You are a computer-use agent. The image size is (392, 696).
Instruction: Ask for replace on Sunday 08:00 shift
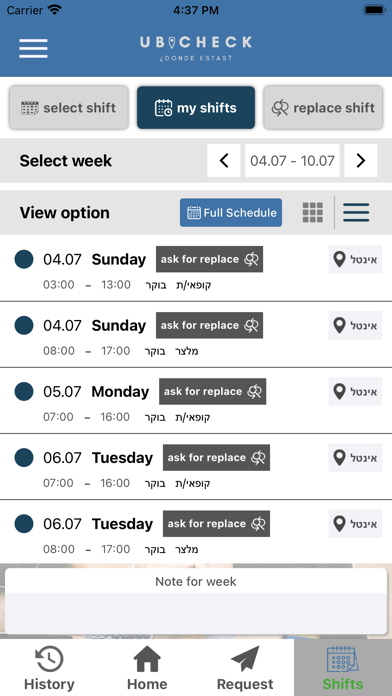(x=209, y=325)
